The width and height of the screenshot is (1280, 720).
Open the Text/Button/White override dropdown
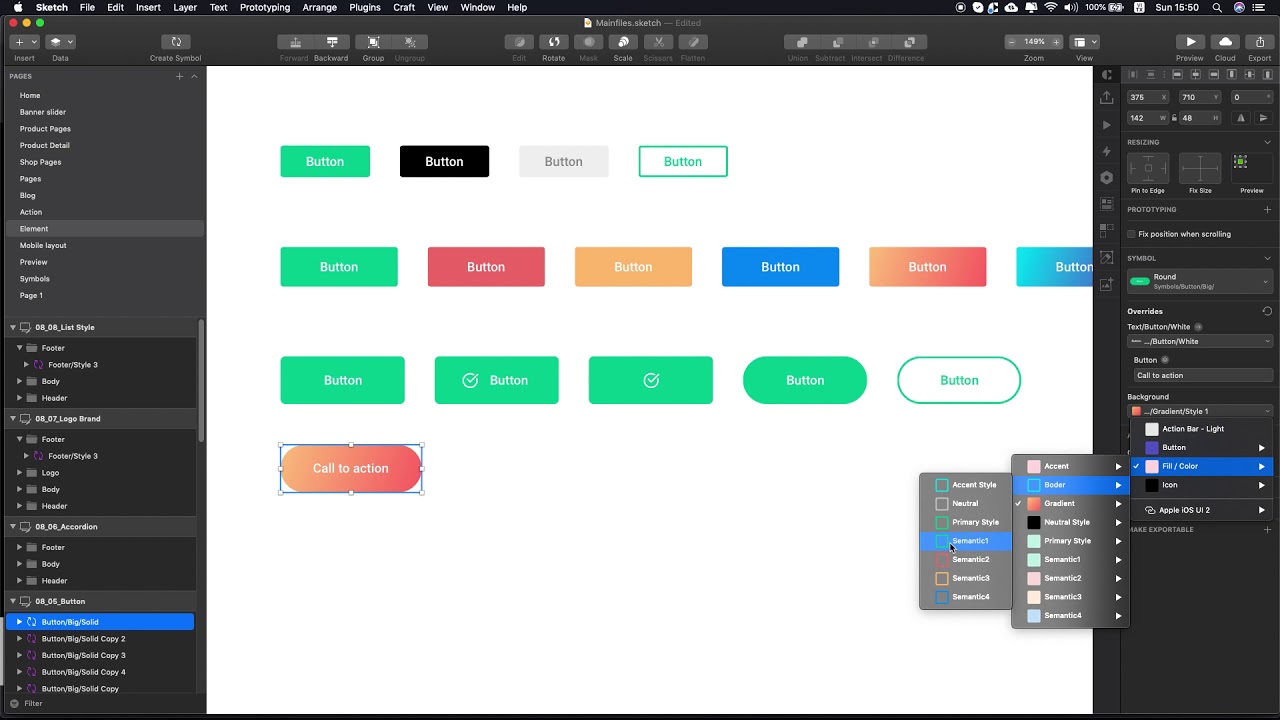pyautogui.click(x=1200, y=341)
